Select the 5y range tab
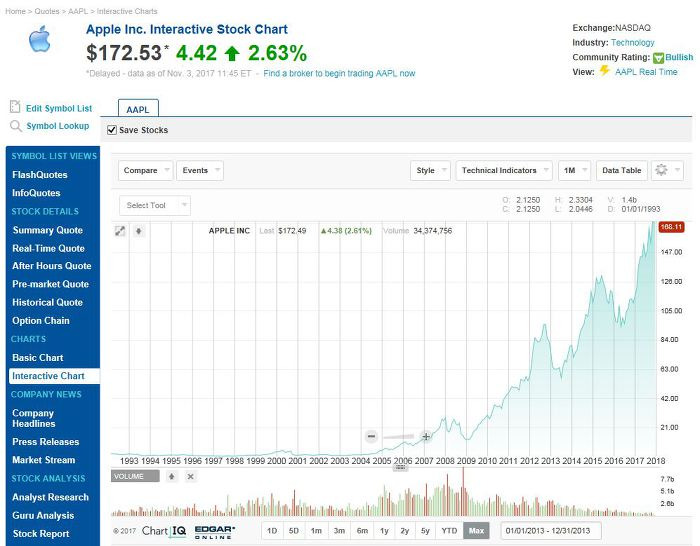The image size is (700, 546). (425, 531)
